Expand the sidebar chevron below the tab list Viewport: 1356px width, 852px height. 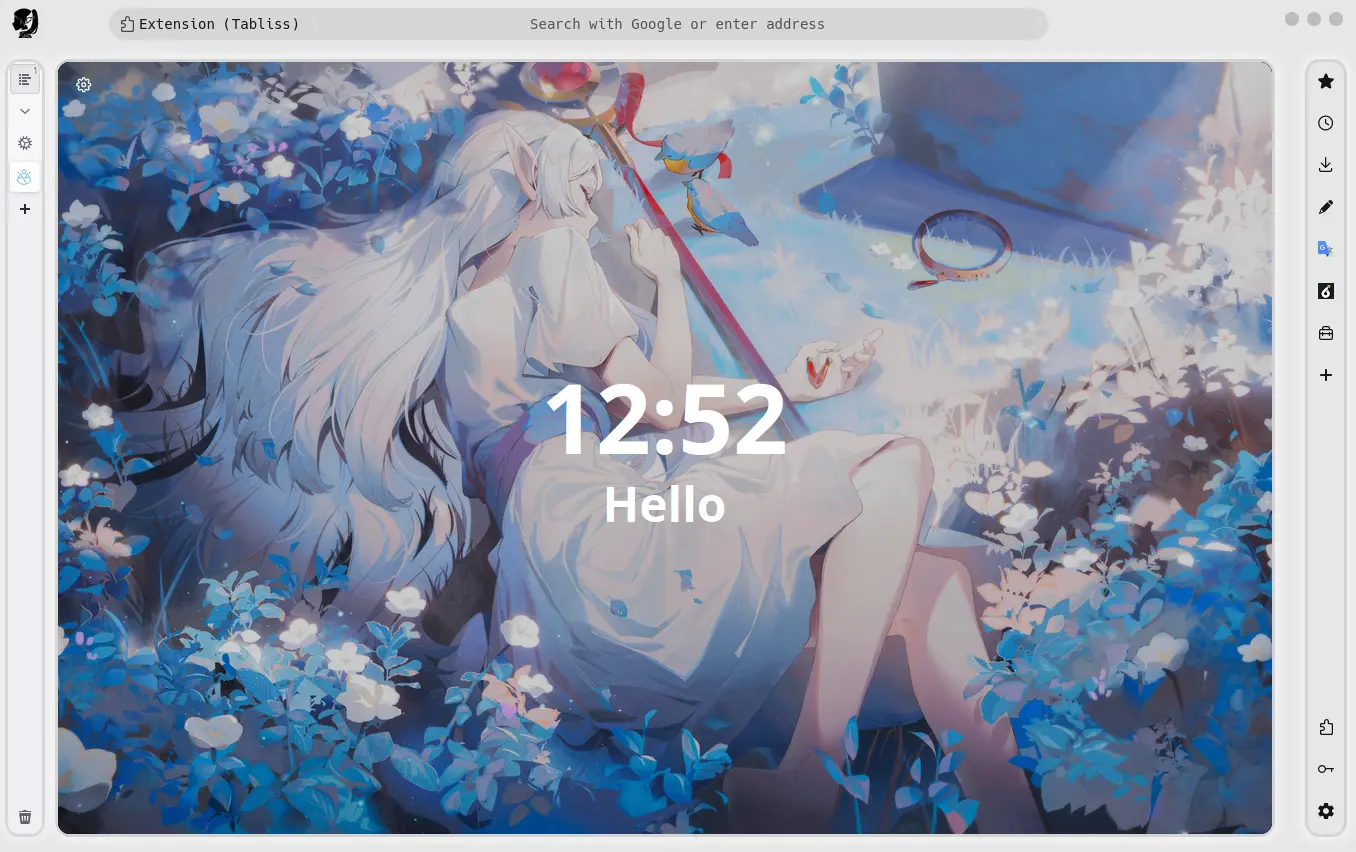pyautogui.click(x=24, y=110)
